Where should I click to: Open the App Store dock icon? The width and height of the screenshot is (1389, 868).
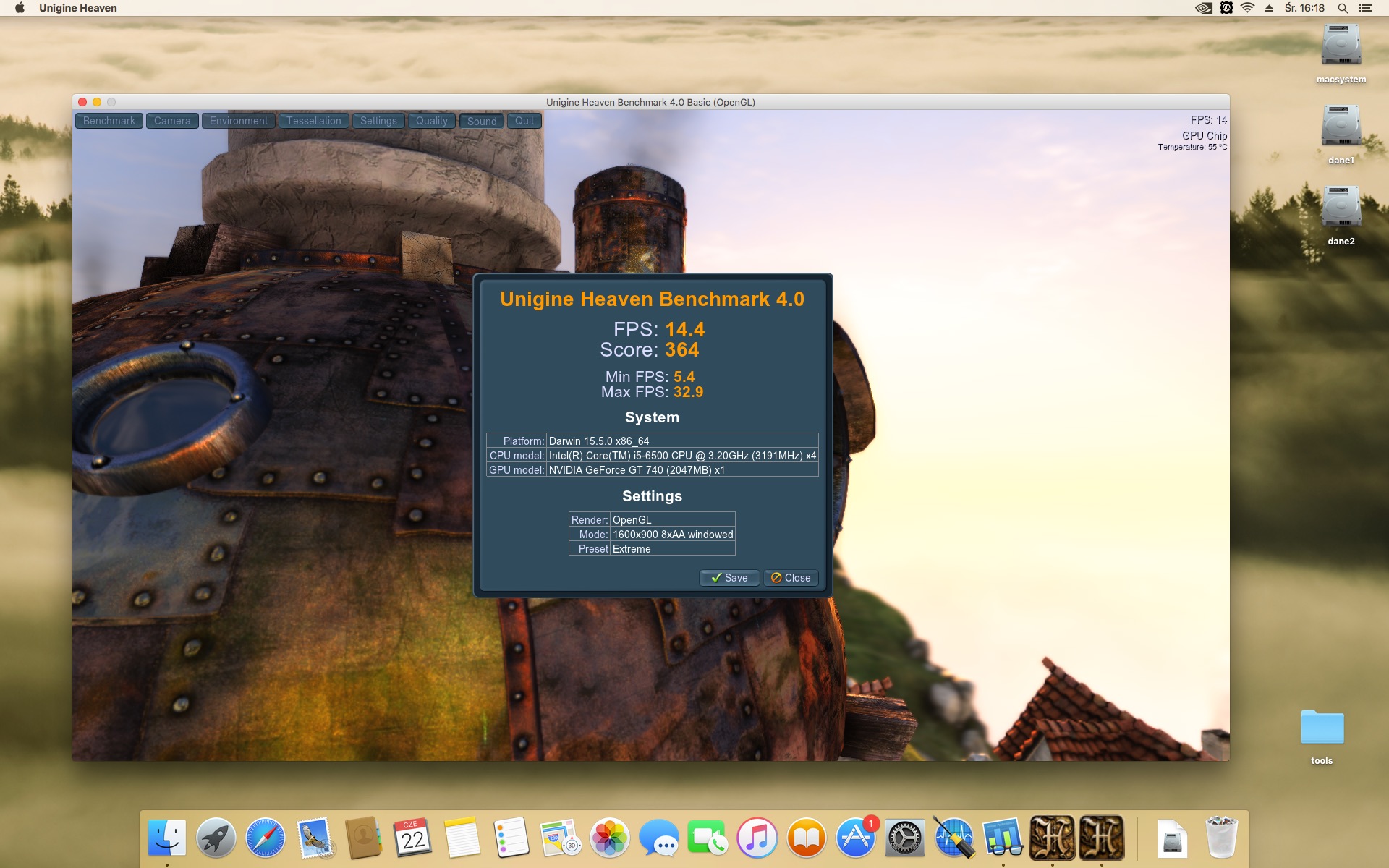[x=855, y=838]
